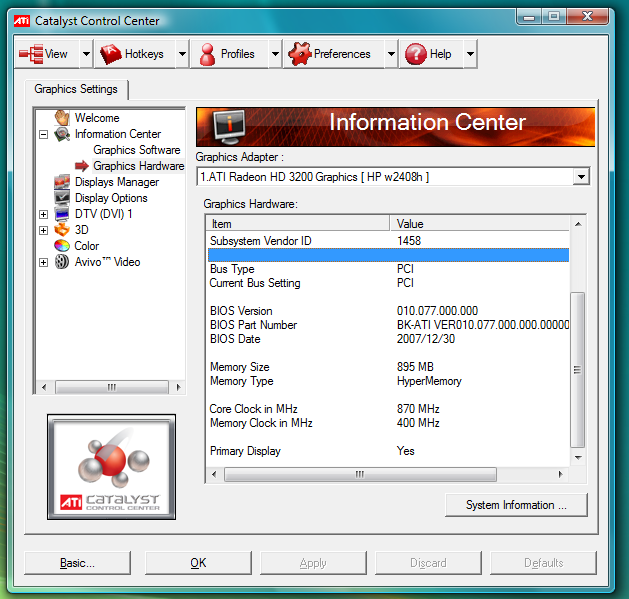Screen dimensions: 629x599
Task: Click the Defaults button
Action: tap(543, 563)
